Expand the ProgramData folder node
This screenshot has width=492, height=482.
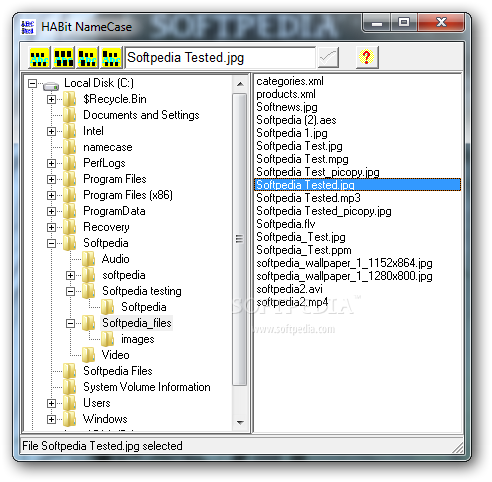coord(51,211)
